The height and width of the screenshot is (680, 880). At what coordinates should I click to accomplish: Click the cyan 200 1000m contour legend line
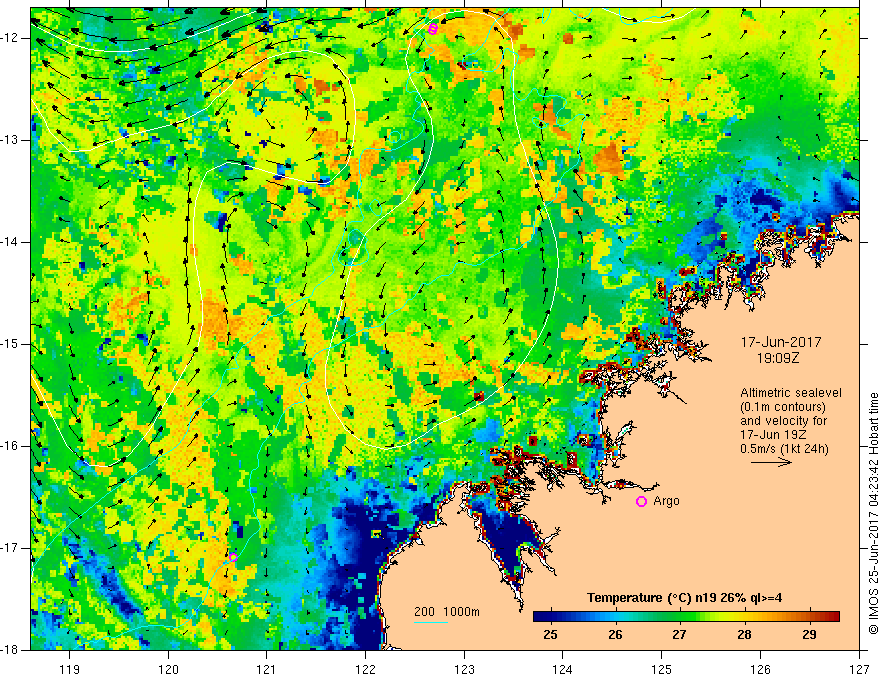click(431, 622)
